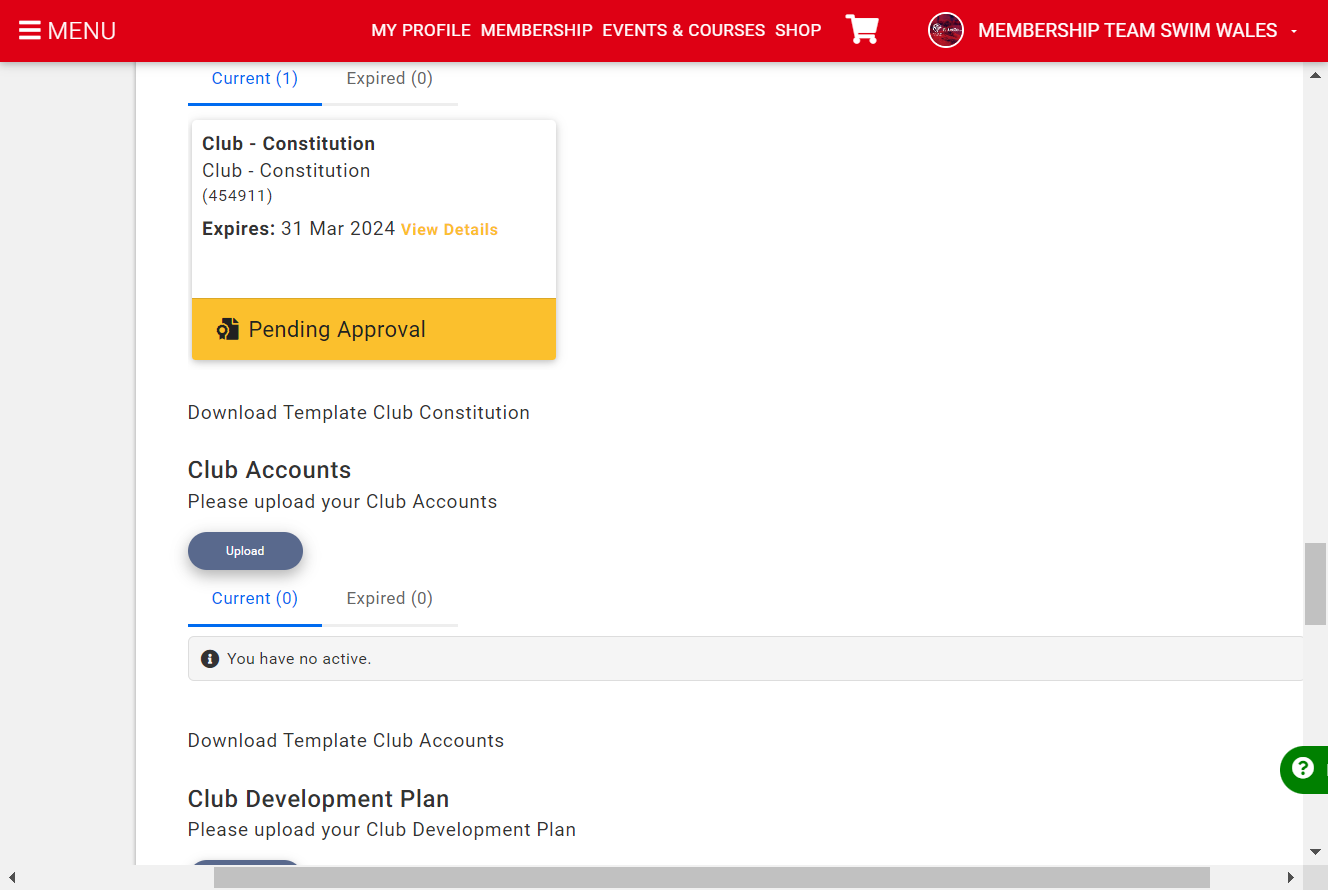
Task: Go to EVENTS & COURSES
Action: pyautogui.click(x=683, y=30)
